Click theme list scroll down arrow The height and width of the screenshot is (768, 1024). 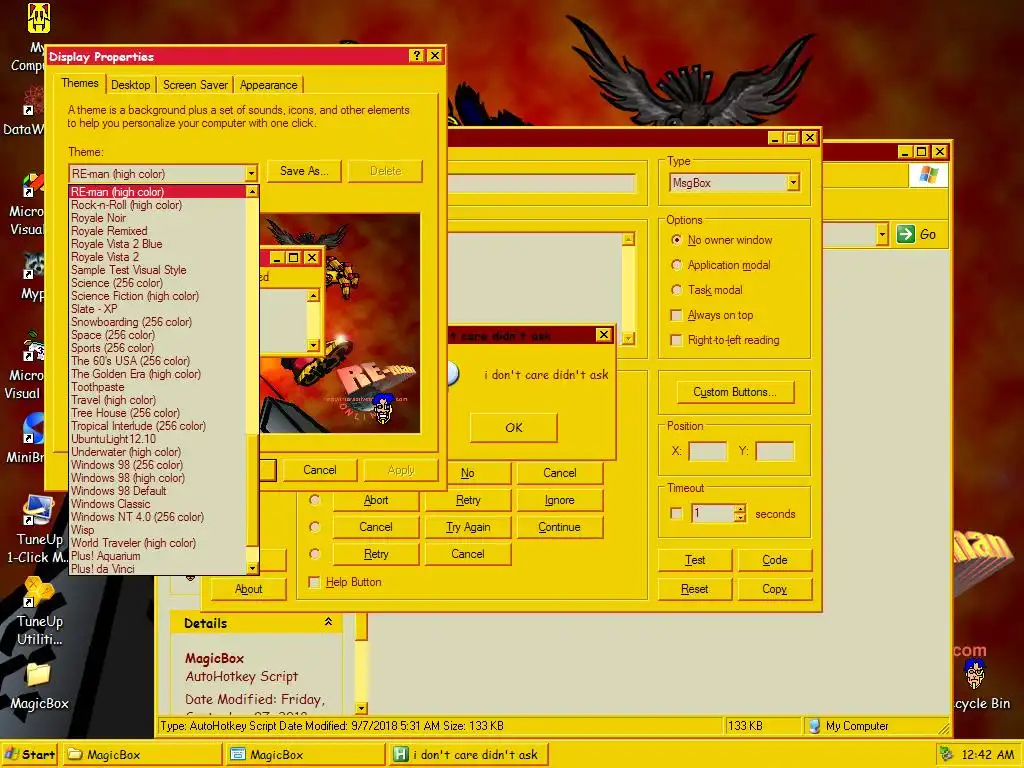(252, 569)
